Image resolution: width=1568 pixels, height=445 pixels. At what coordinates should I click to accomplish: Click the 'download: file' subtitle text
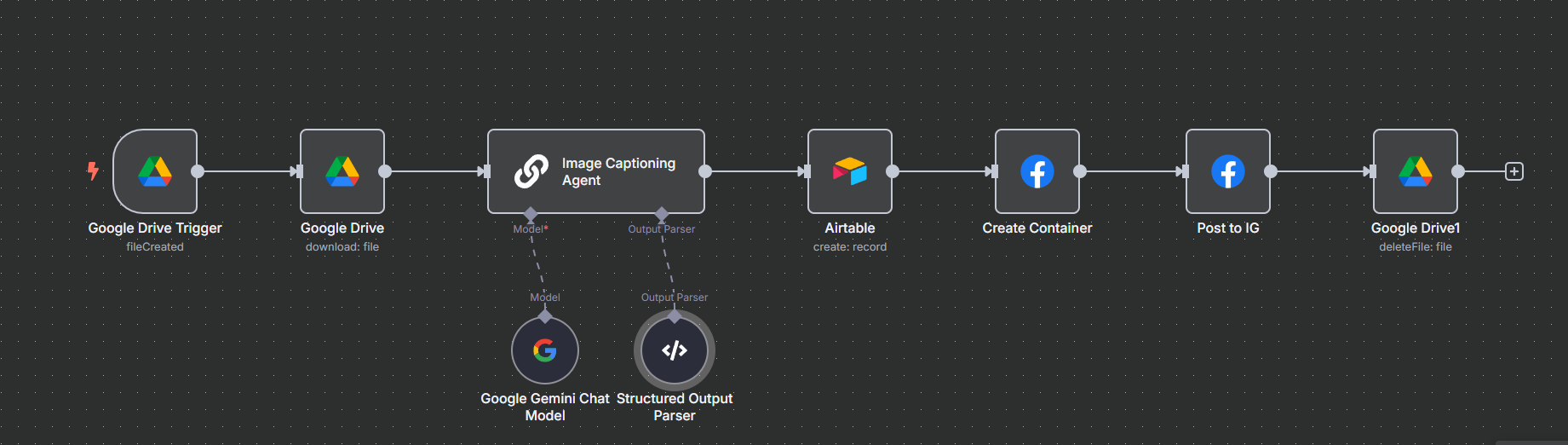click(342, 247)
